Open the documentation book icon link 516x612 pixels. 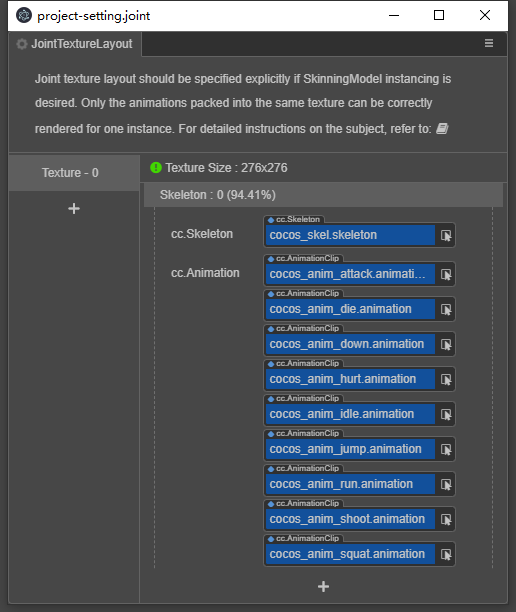coord(442,128)
